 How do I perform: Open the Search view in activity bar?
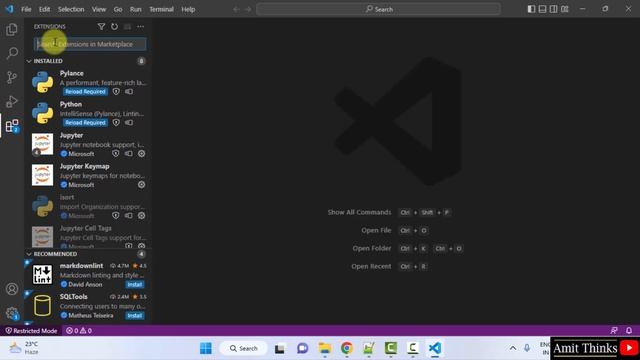12,53
